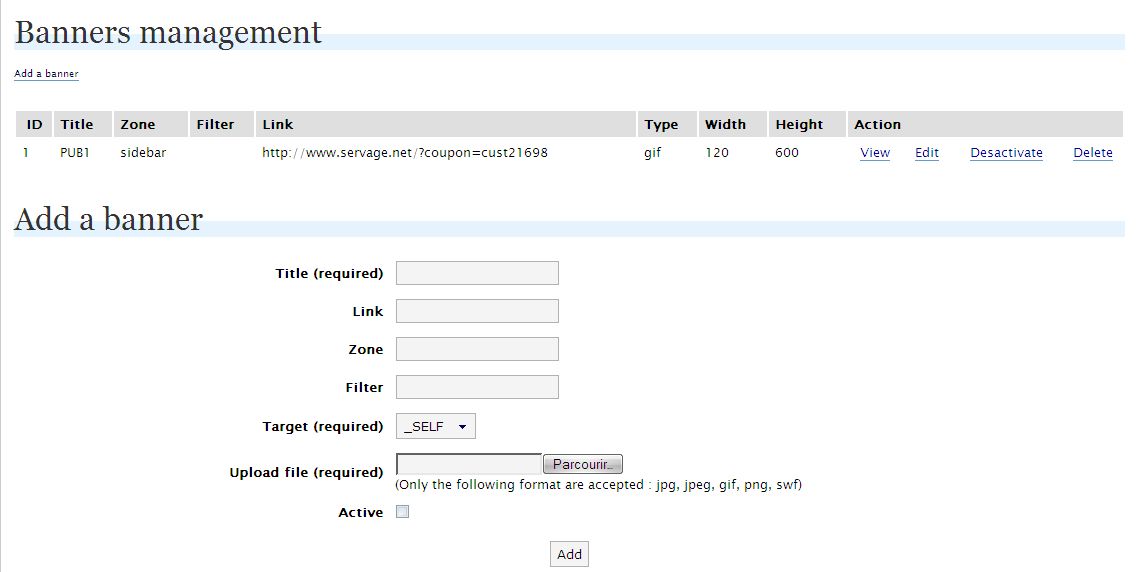Click the servage.net coupon URL cell

(405, 153)
